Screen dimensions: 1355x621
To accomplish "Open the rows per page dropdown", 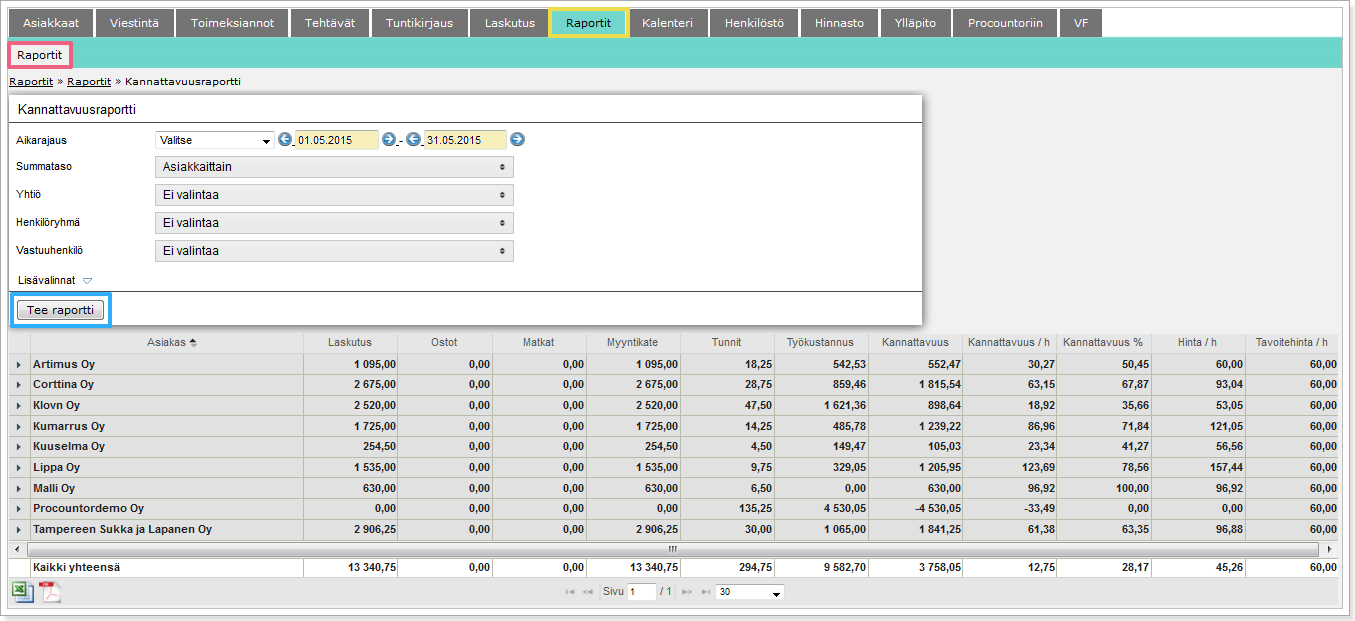I will tap(750, 592).
